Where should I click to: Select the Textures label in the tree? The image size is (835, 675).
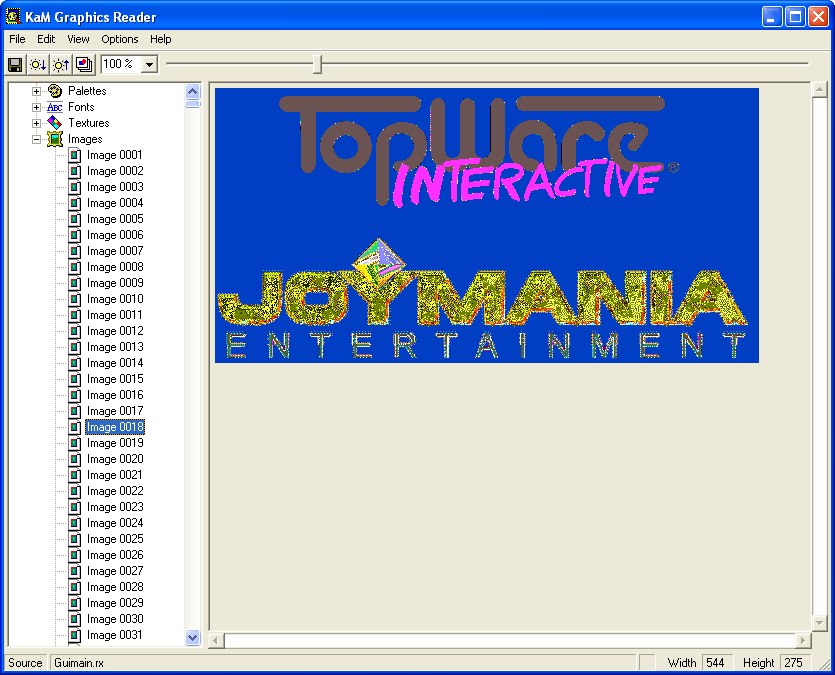pyautogui.click(x=88, y=123)
